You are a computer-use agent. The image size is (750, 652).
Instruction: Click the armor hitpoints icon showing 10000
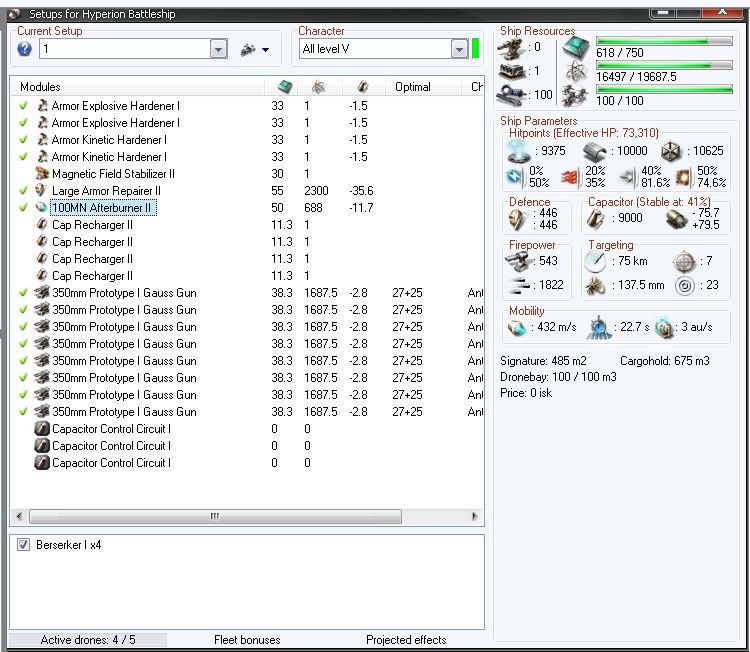(x=595, y=152)
